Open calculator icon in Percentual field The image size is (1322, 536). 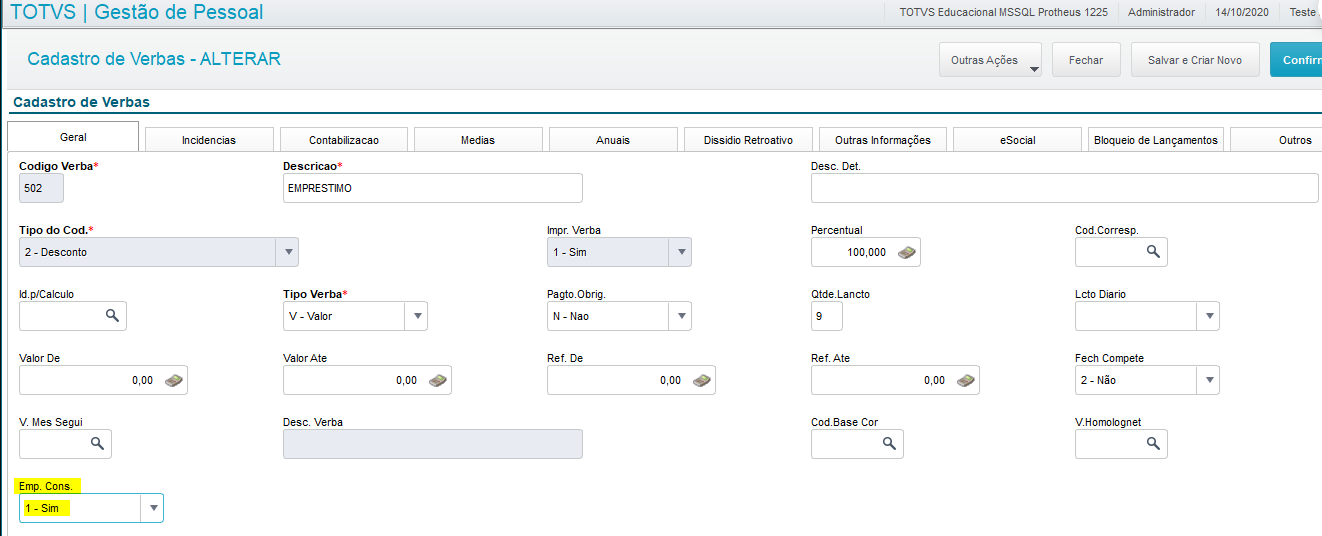[x=906, y=252]
